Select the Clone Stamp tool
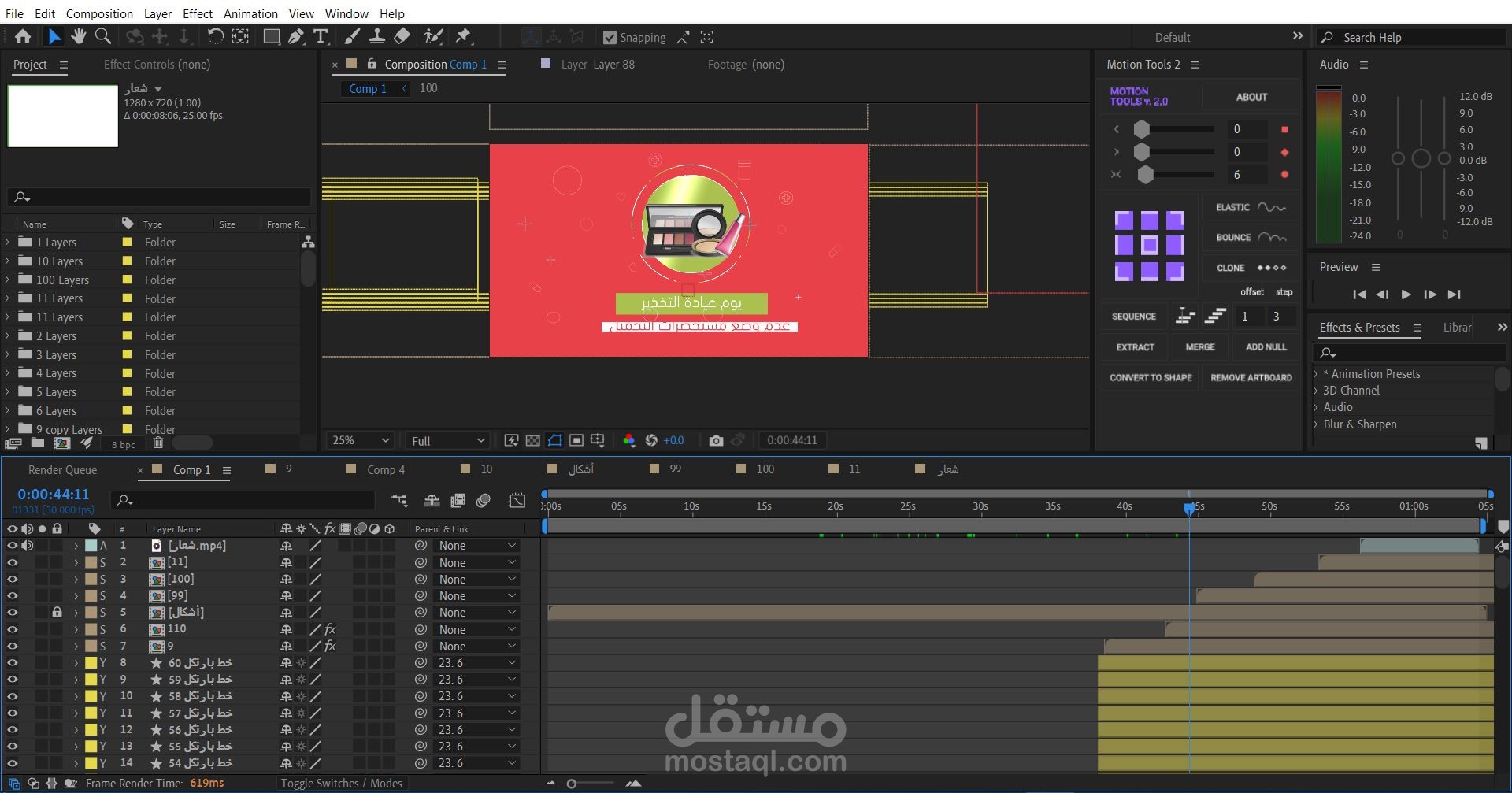 pos(377,36)
